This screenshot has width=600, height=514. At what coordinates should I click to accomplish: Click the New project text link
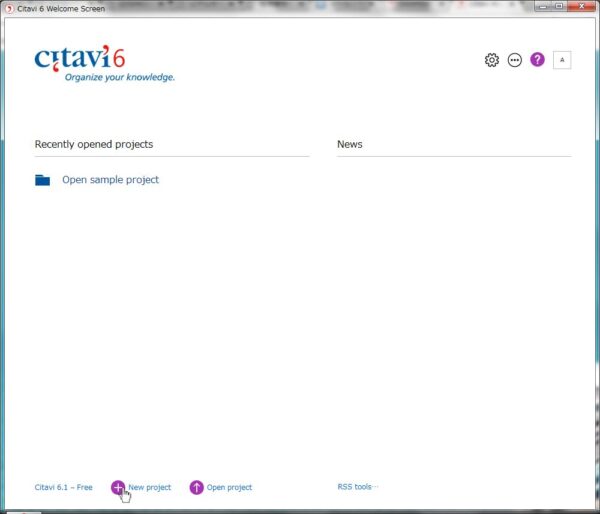[x=150, y=488]
